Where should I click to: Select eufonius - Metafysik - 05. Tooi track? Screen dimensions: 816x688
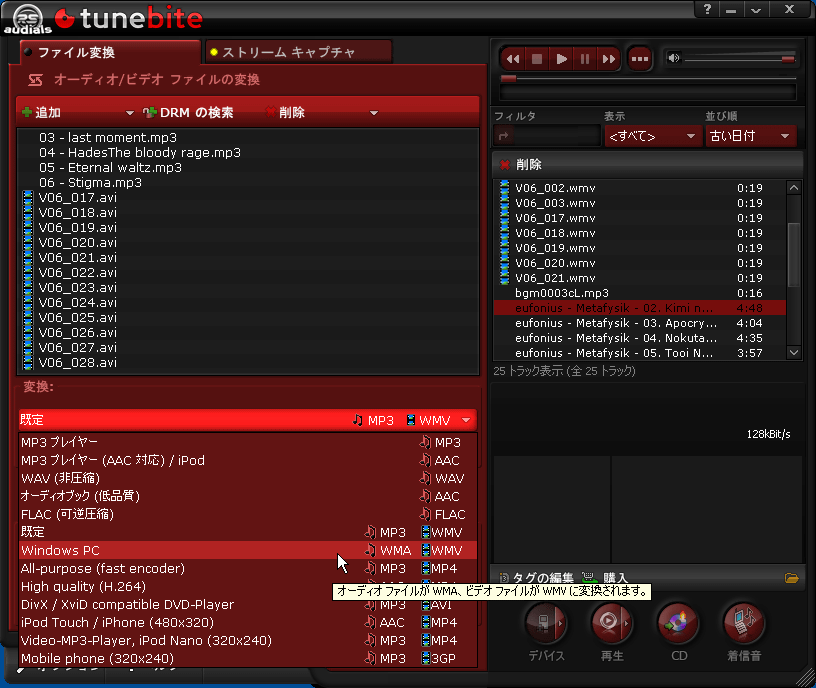click(639, 353)
